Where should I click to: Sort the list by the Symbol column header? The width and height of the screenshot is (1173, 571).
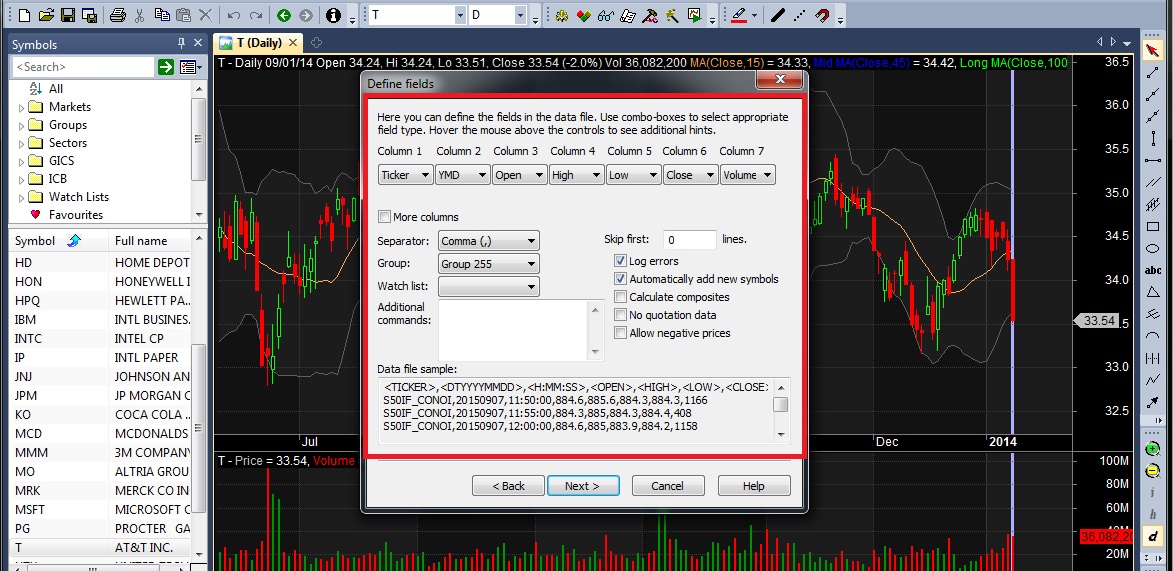pyautogui.click(x=58, y=241)
